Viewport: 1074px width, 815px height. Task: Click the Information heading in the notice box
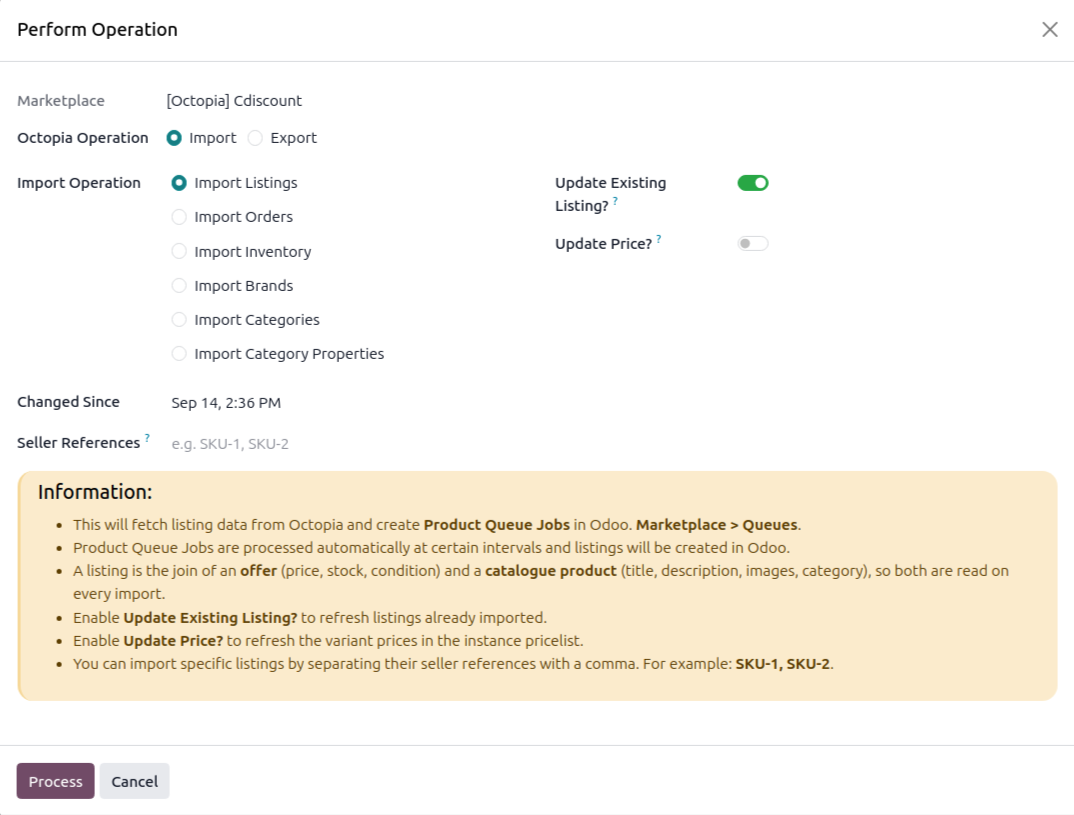(x=95, y=492)
